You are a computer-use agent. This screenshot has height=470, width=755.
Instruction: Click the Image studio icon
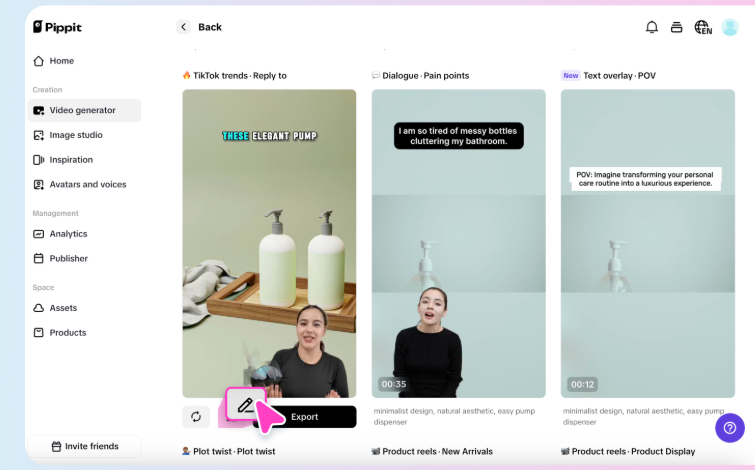point(39,135)
